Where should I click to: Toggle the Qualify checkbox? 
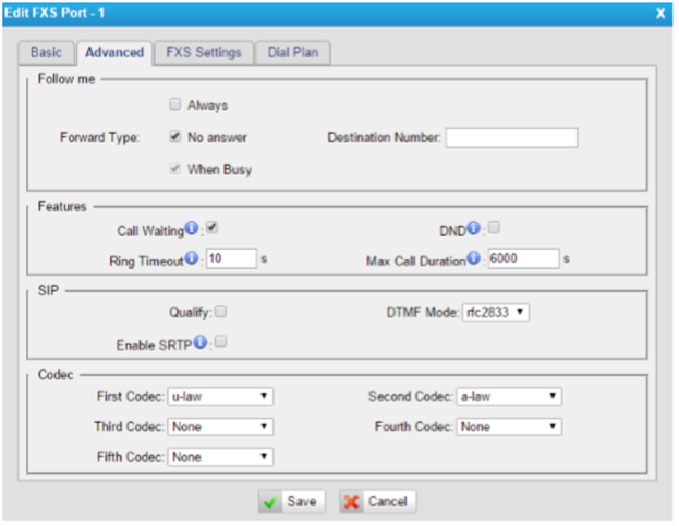(x=220, y=311)
